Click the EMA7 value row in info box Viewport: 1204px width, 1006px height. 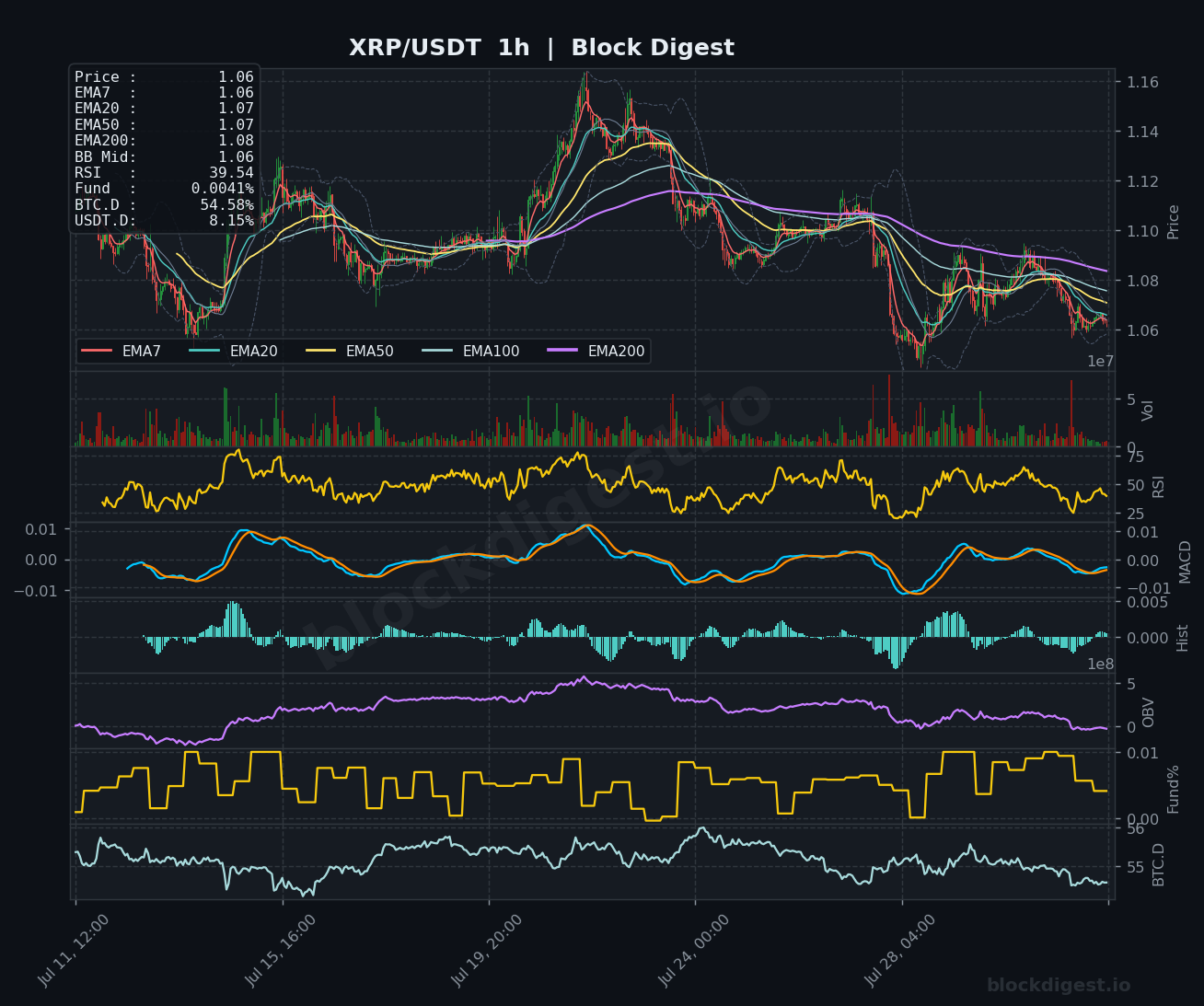164,93
